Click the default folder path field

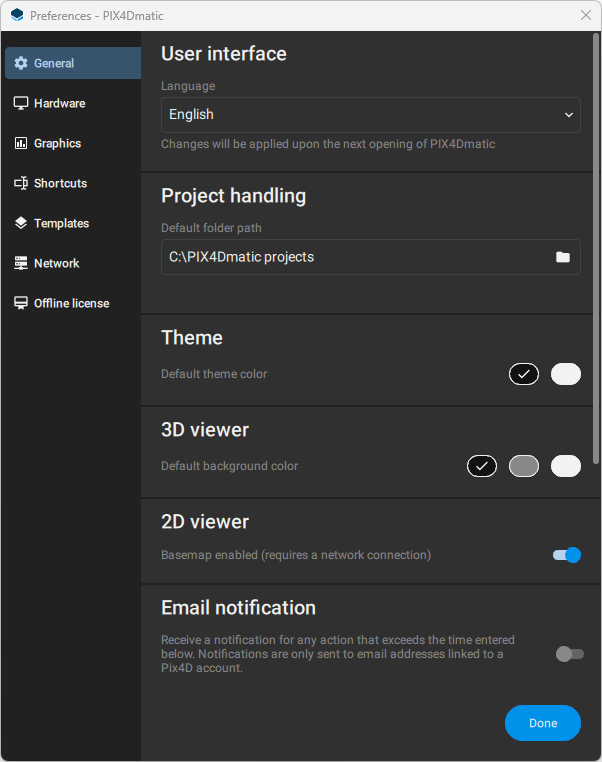coord(371,257)
